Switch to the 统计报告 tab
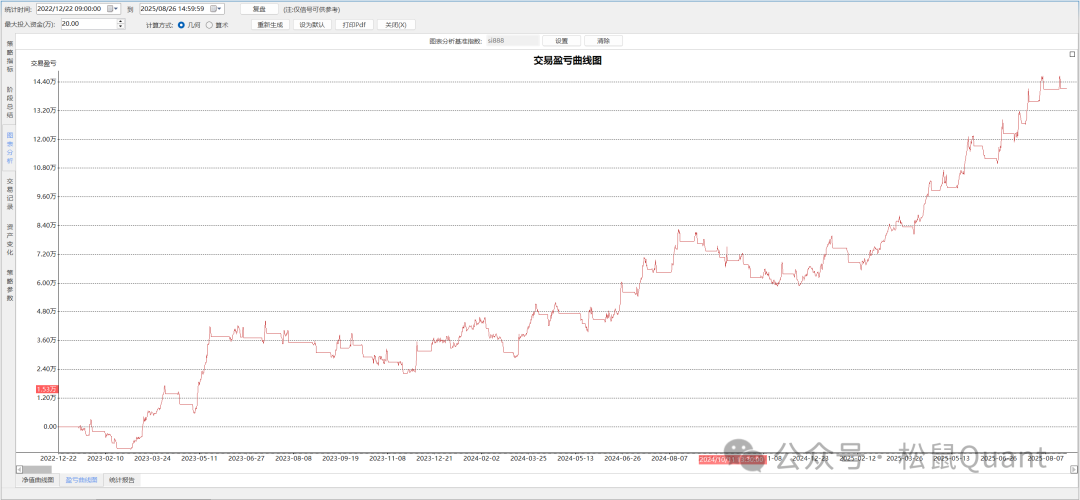Image resolution: width=1080 pixels, height=500 pixels. (122, 480)
